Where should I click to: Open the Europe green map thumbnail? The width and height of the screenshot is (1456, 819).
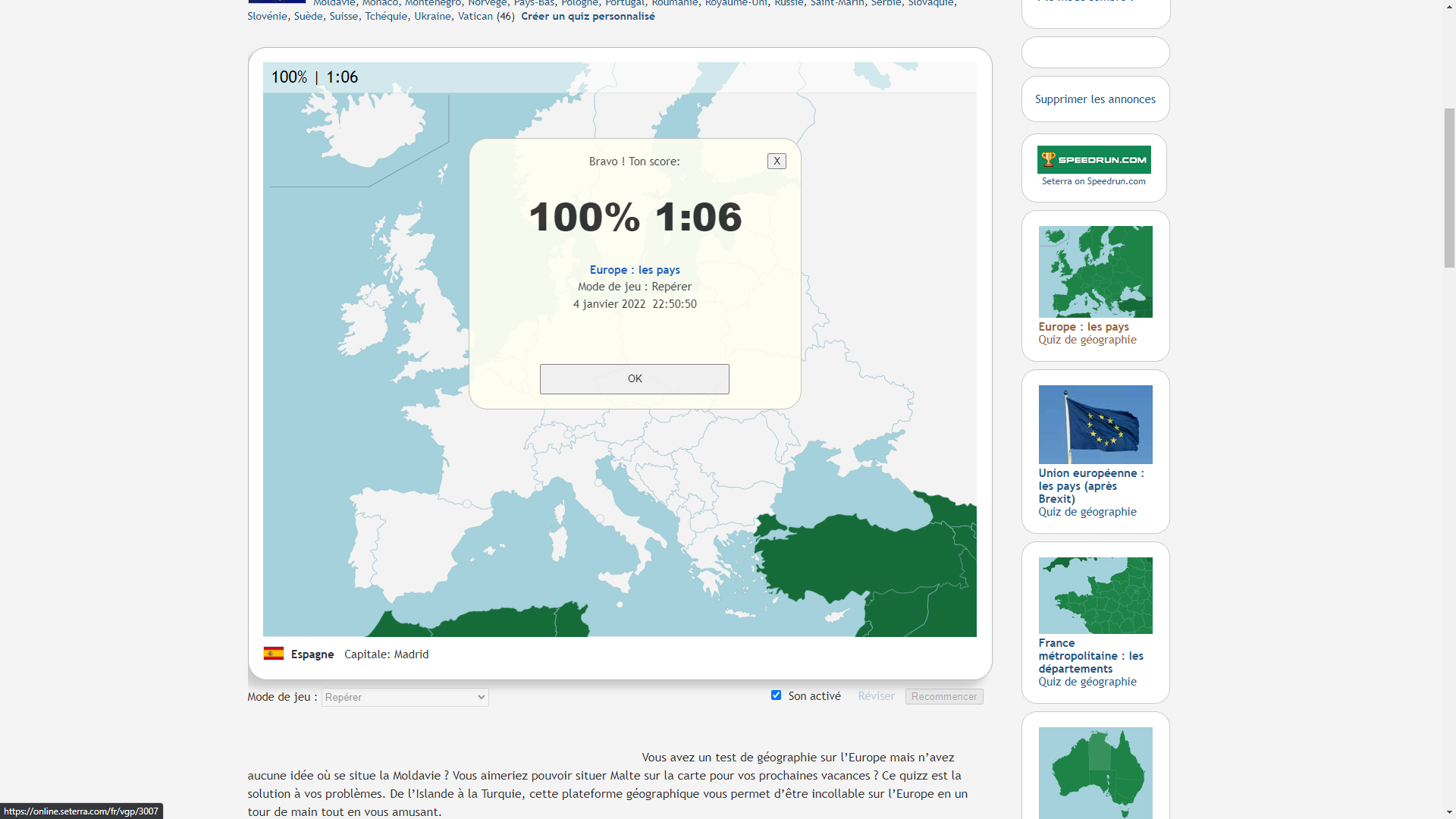tap(1095, 271)
